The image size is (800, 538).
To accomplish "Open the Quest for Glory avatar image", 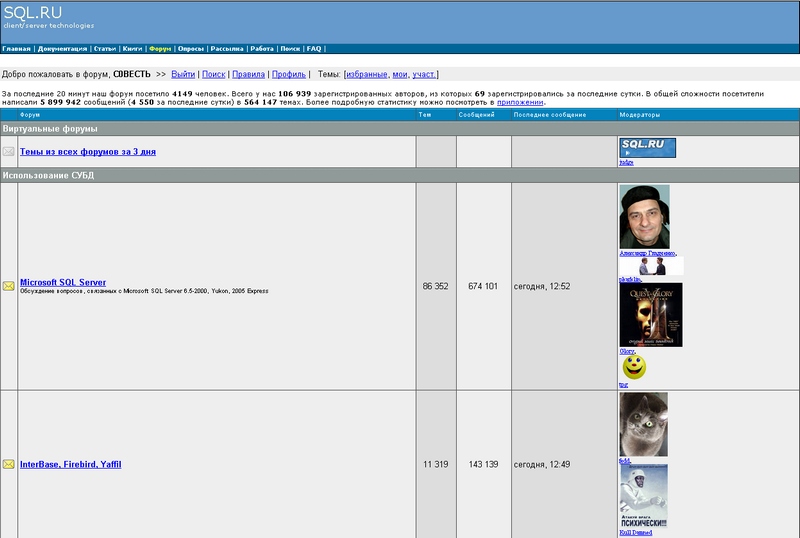I will coord(650,315).
